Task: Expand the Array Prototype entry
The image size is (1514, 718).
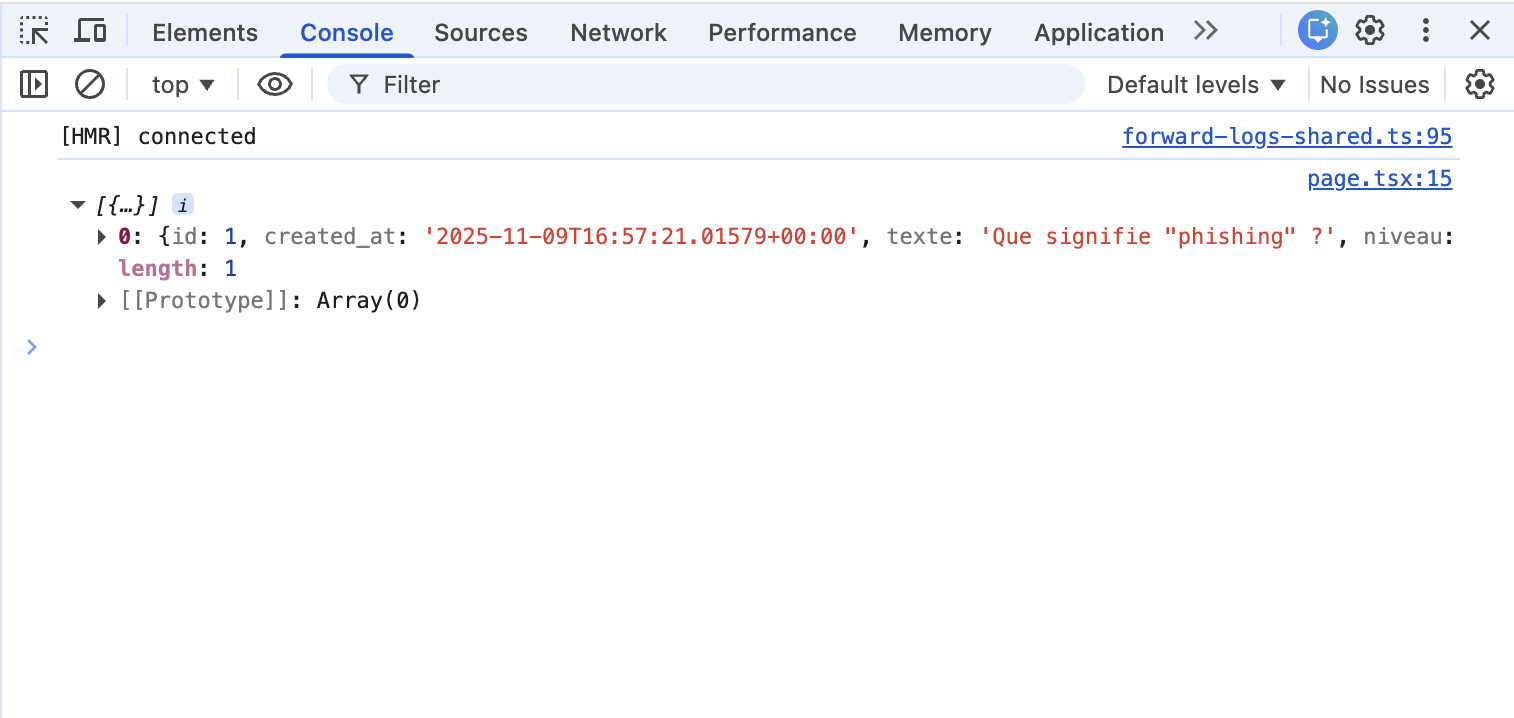Action: click(101, 300)
